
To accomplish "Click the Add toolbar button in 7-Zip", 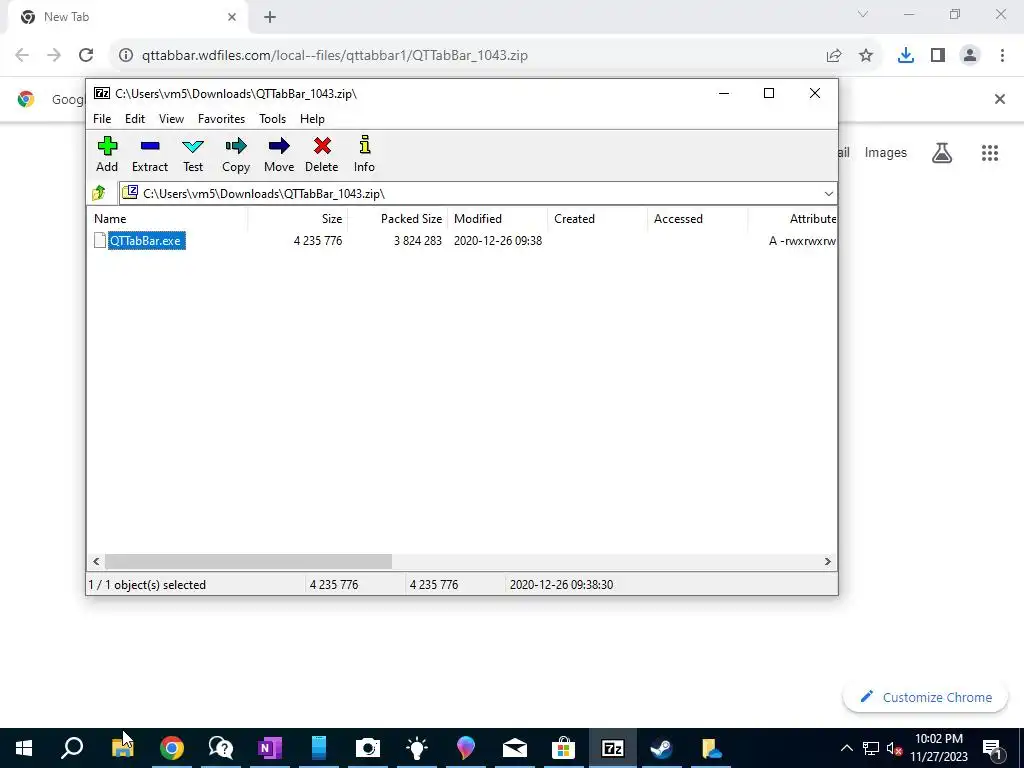I will tap(107, 155).
